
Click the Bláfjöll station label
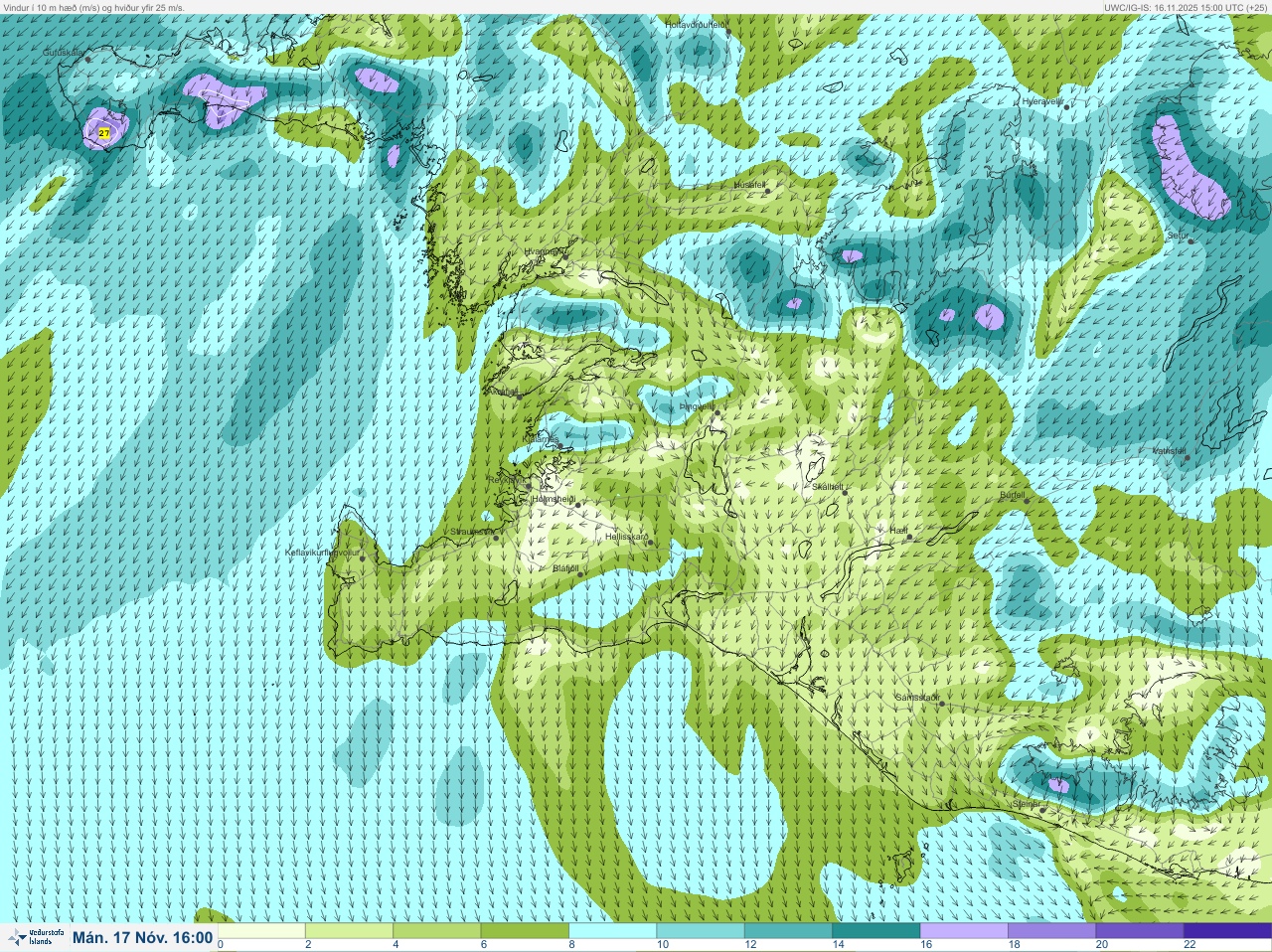pos(565,568)
